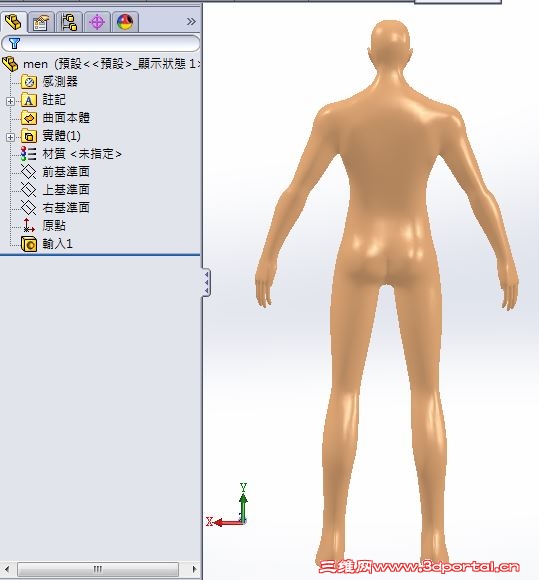Click the view triad X axis
Screen dimensions: 539x580
224,522
